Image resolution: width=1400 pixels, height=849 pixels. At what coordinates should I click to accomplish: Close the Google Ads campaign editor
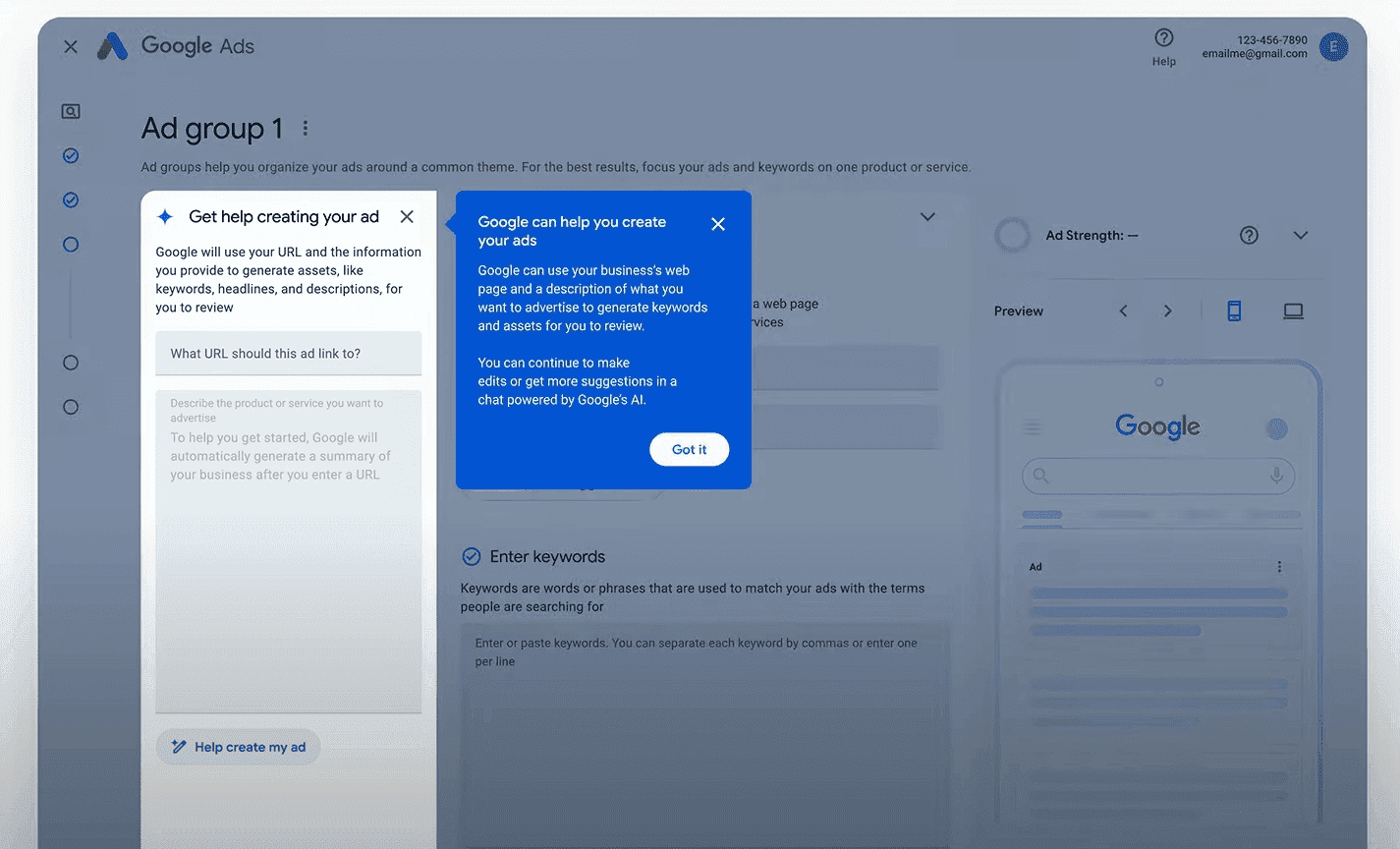(x=71, y=46)
